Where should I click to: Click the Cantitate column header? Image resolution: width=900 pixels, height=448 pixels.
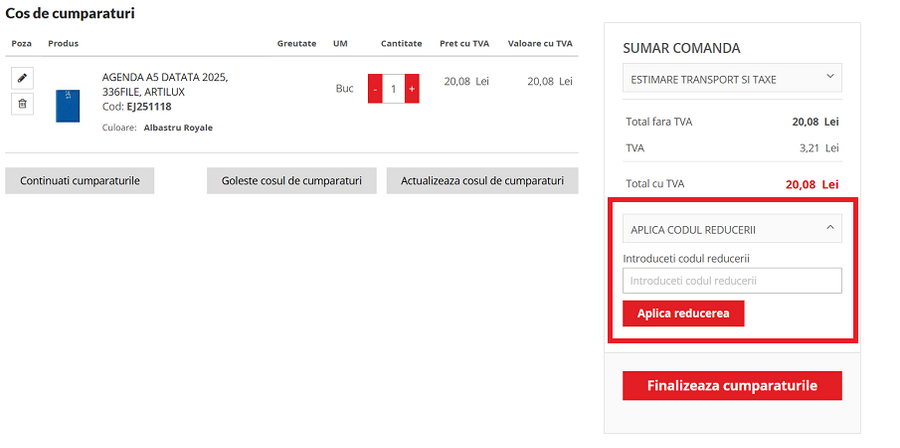401,44
